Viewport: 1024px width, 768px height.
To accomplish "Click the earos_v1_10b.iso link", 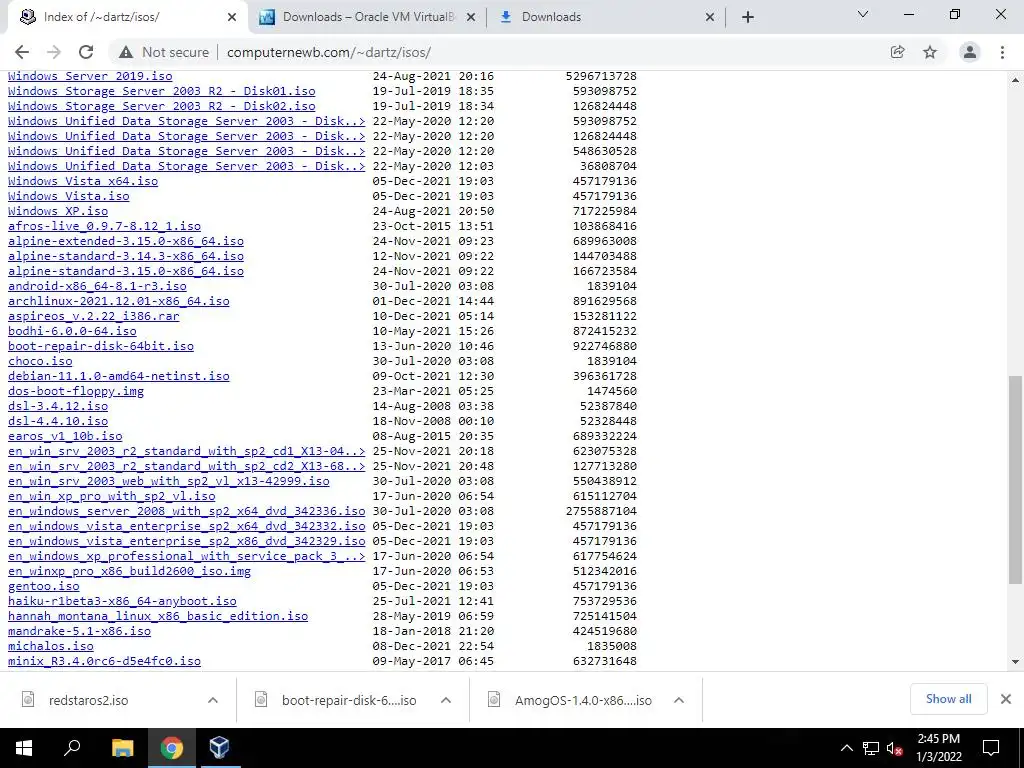I will (65, 436).
